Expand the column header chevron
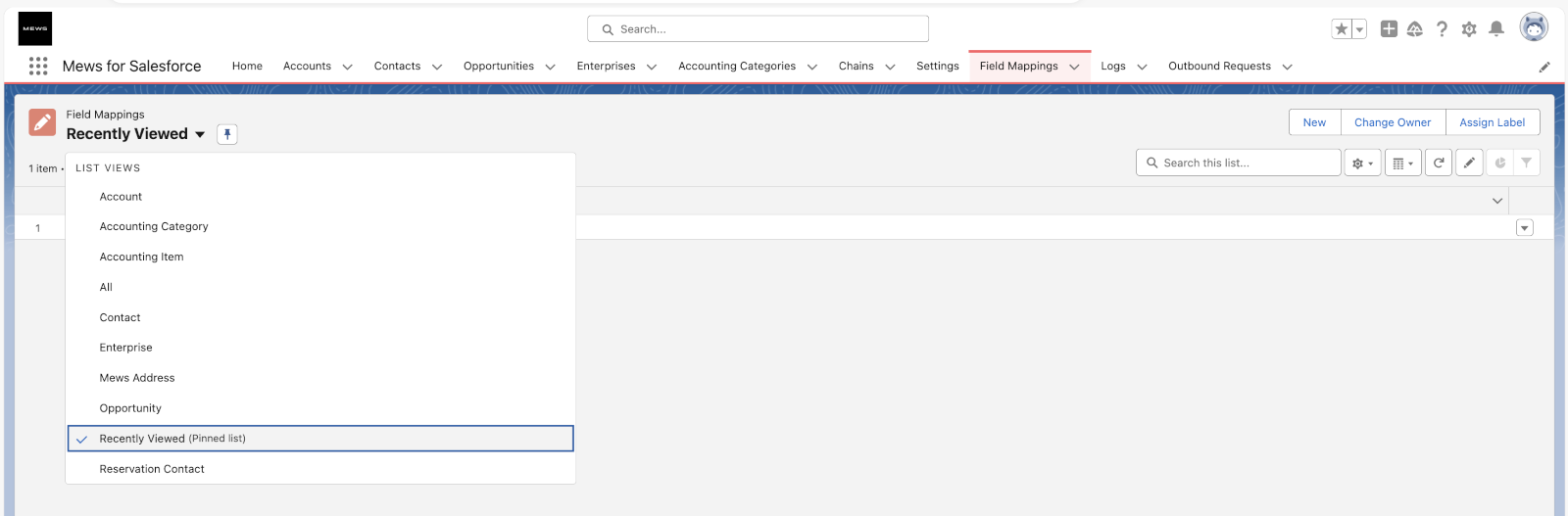The height and width of the screenshot is (516, 1568). pyautogui.click(x=1497, y=201)
